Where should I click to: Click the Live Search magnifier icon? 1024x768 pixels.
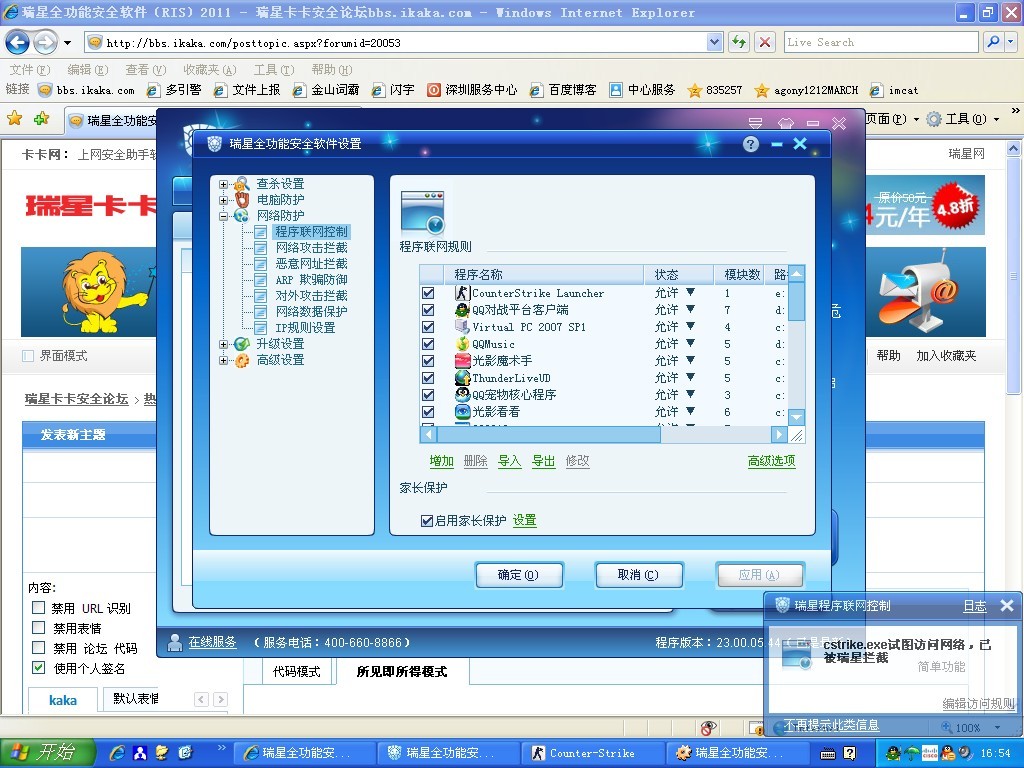(x=993, y=42)
